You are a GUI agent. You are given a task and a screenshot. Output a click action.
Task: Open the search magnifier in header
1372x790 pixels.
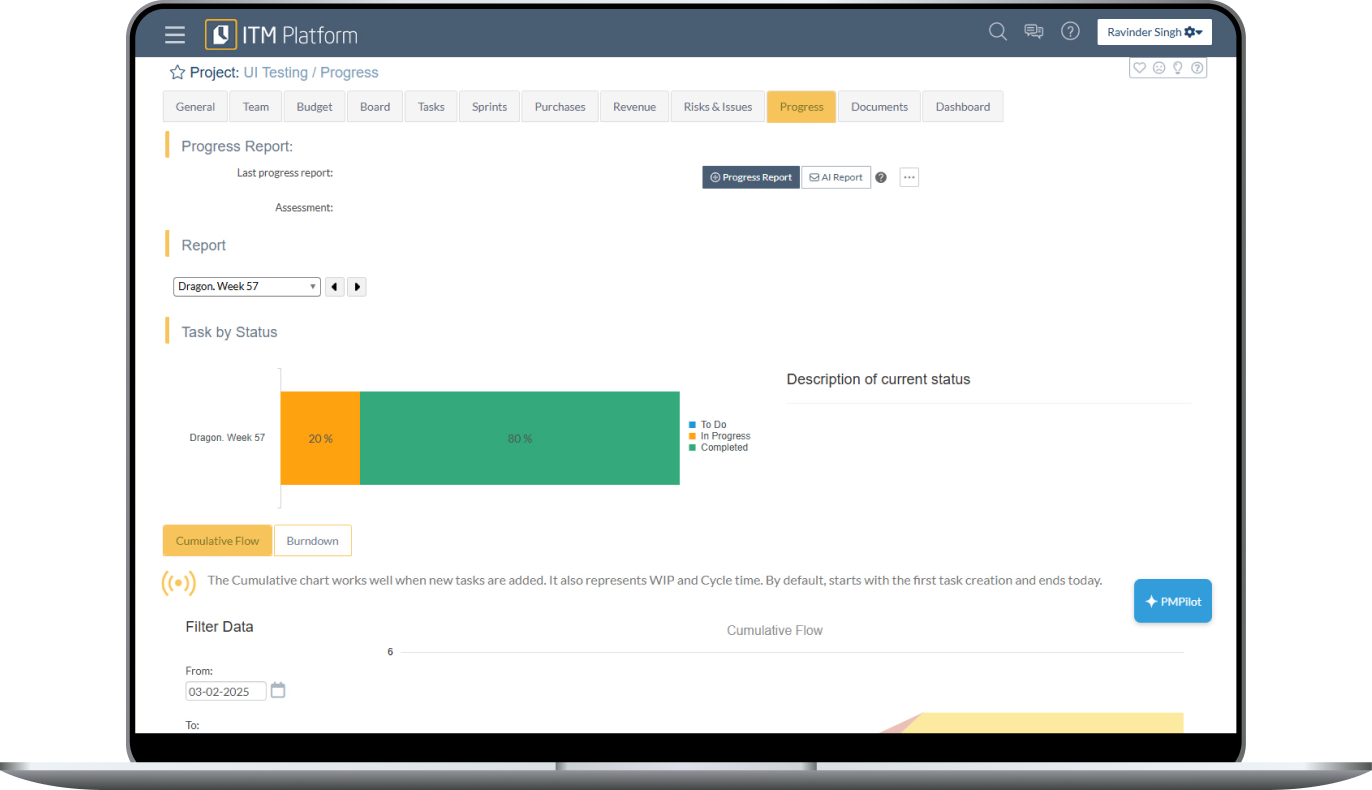997,32
